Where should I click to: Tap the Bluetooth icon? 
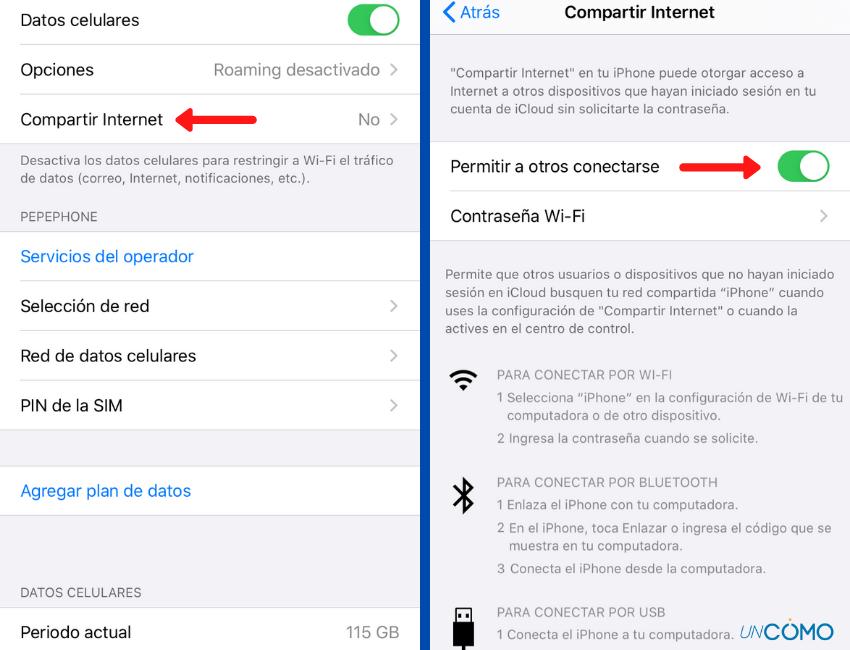coord(463,495)
